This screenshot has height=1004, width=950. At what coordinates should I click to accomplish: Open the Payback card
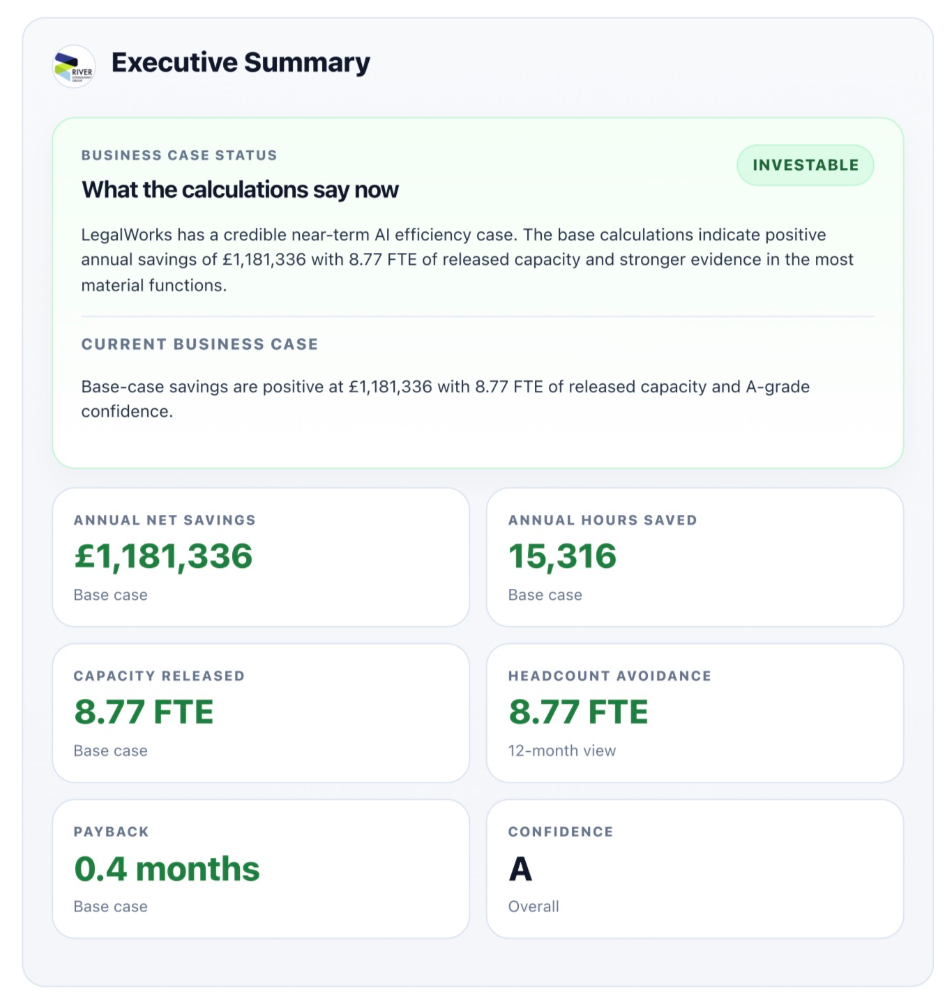(x=261, y=869)
